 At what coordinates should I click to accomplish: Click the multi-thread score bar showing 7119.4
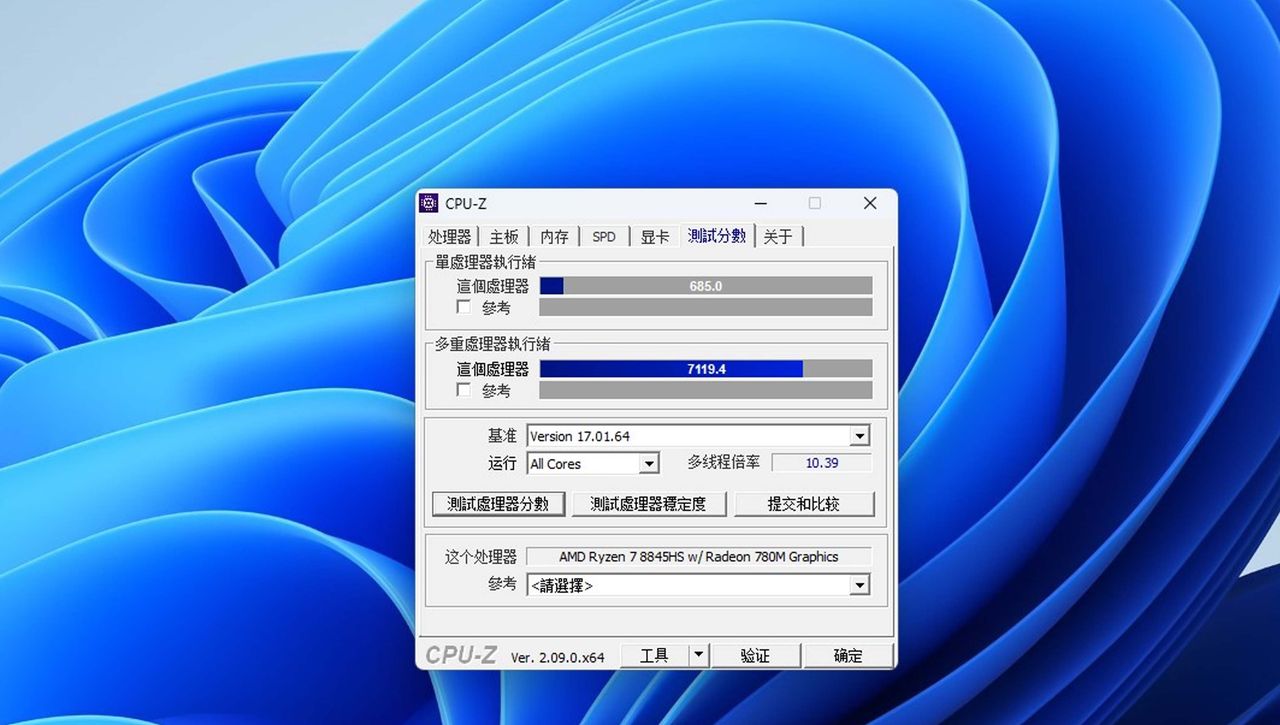[705, 369]
